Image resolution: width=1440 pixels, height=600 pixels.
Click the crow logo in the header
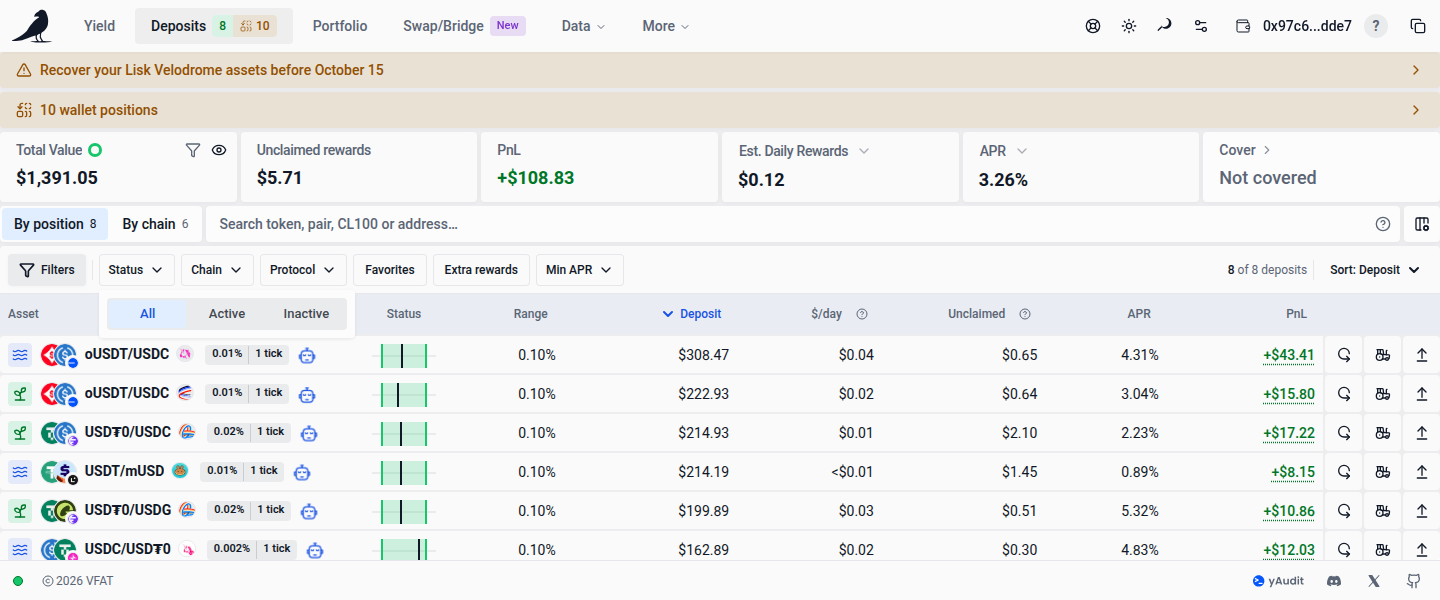point(32,26)
